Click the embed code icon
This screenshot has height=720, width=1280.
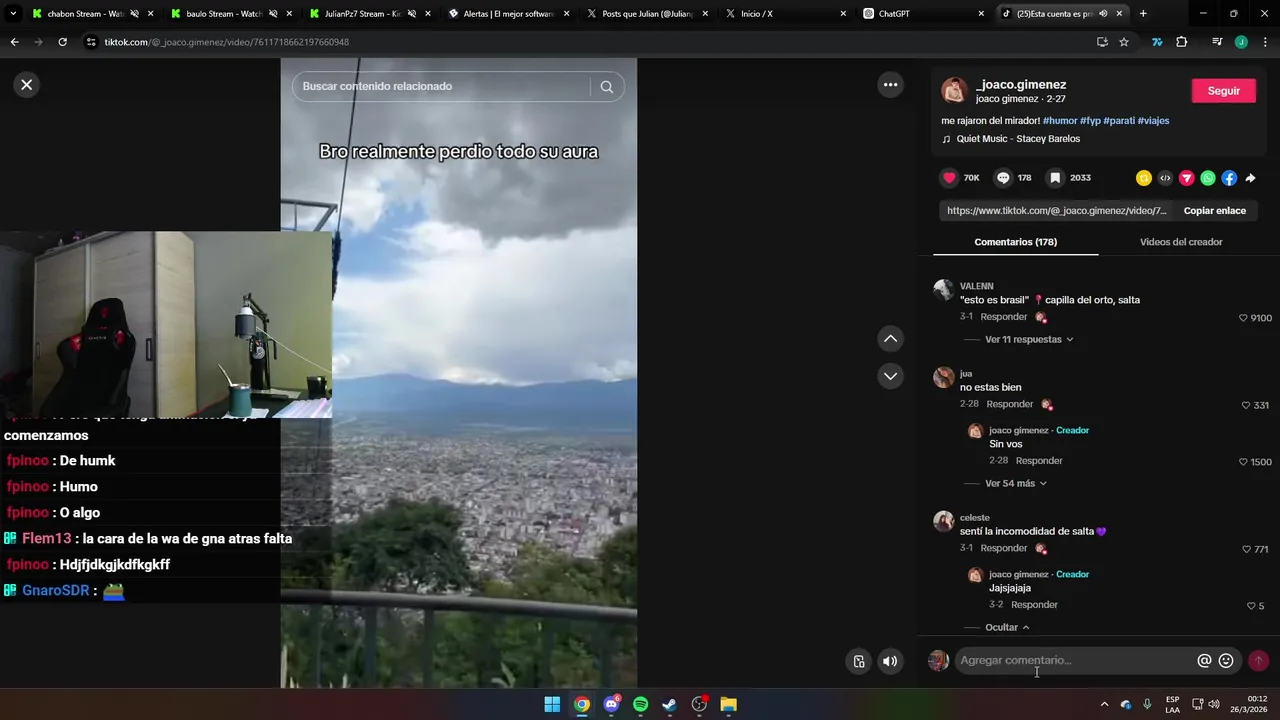click(x=1165, y=178)
